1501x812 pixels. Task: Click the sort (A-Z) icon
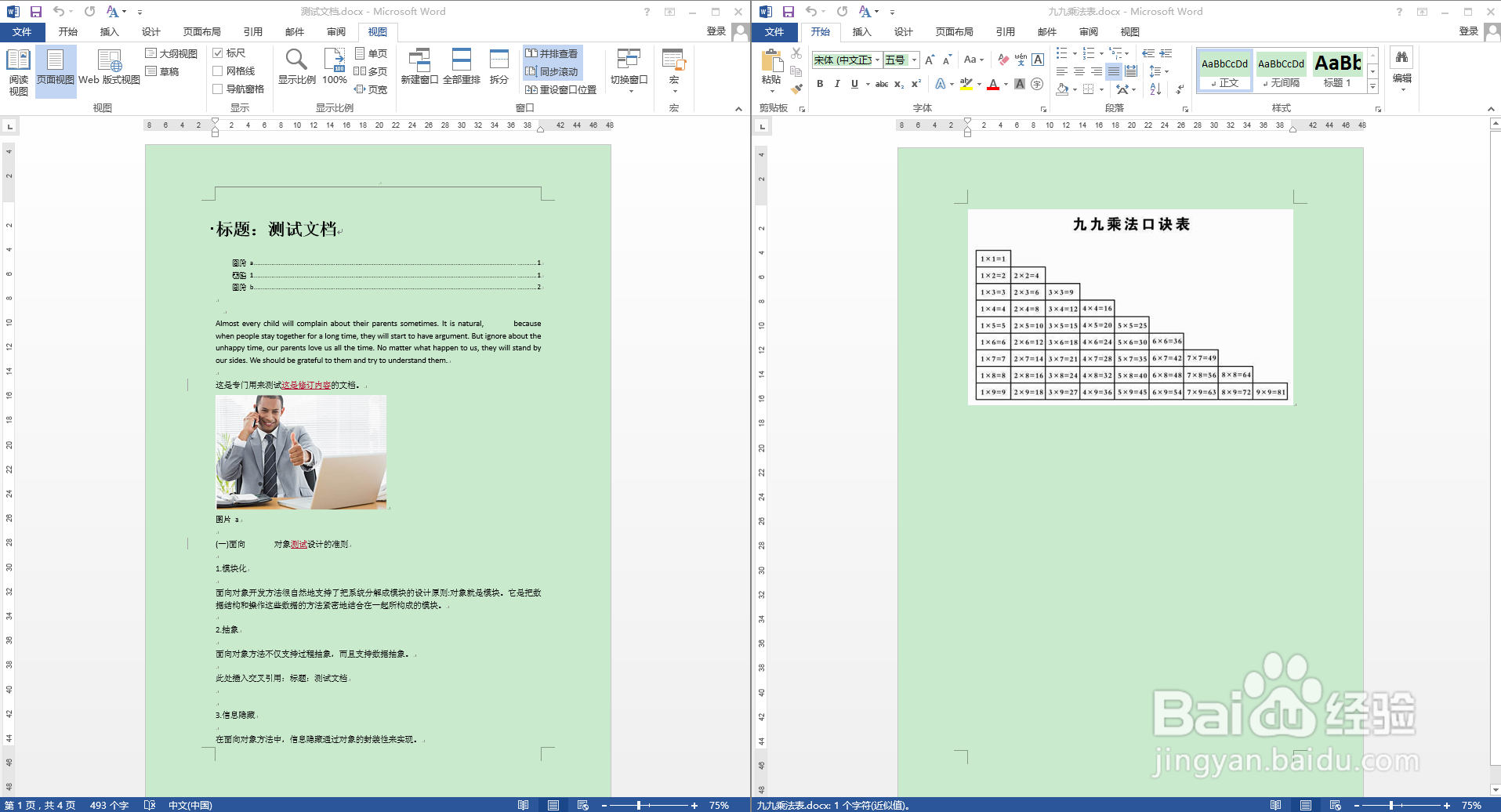(x=1155, y=89)
